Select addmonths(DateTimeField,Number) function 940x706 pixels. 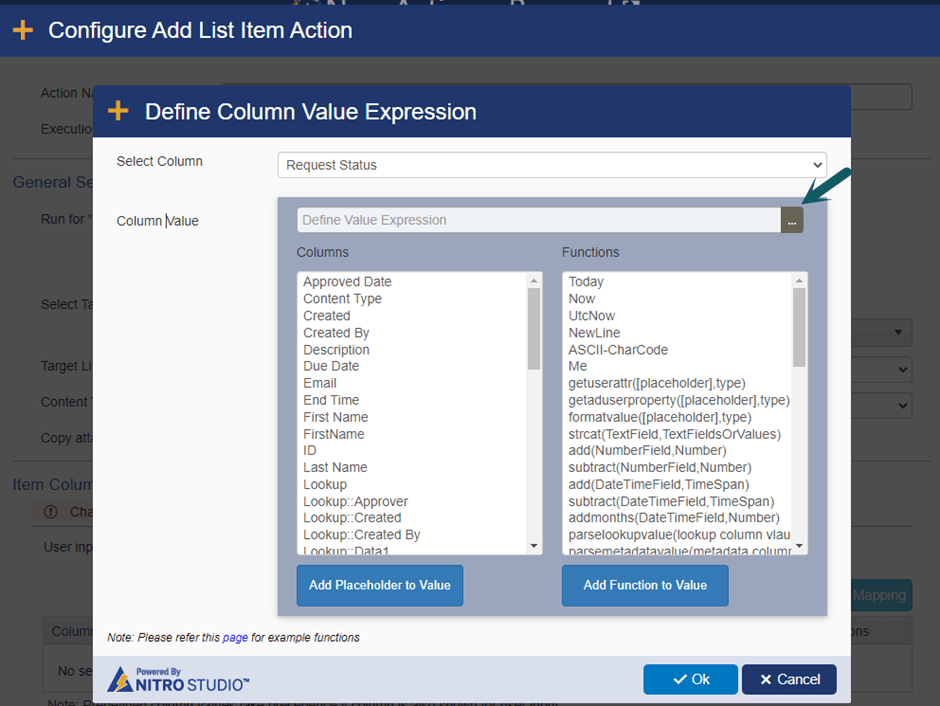click(x=673, y=518)
